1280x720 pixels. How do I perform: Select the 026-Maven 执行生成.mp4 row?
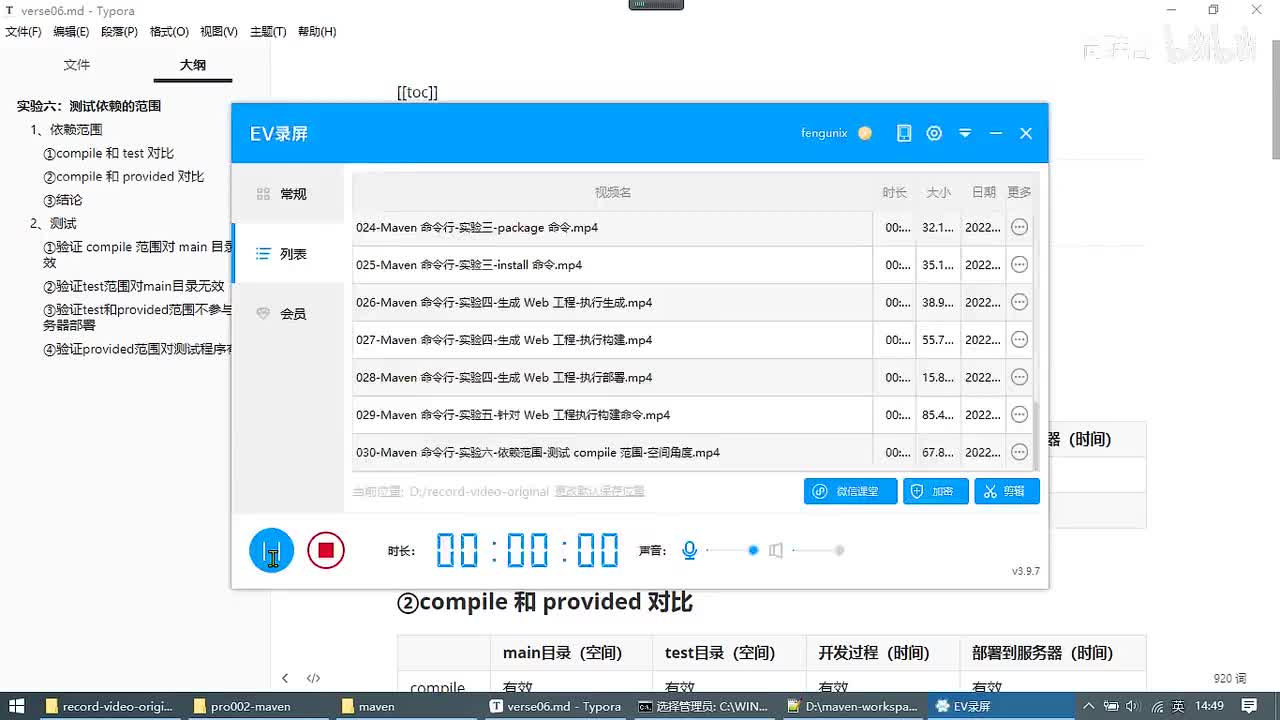pyautogui.click(x=692, y=302)
